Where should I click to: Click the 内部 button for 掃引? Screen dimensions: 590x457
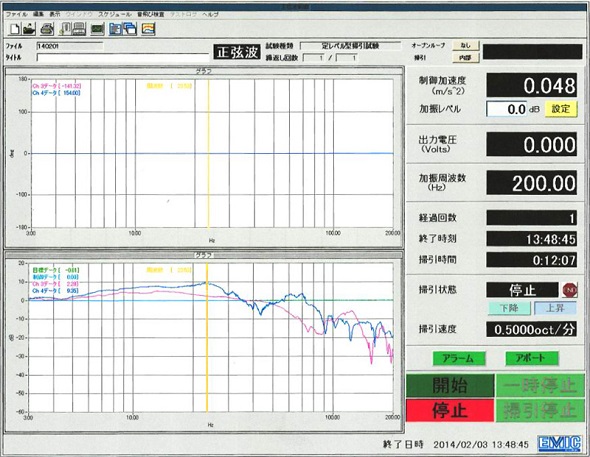(x=466, y=58)
